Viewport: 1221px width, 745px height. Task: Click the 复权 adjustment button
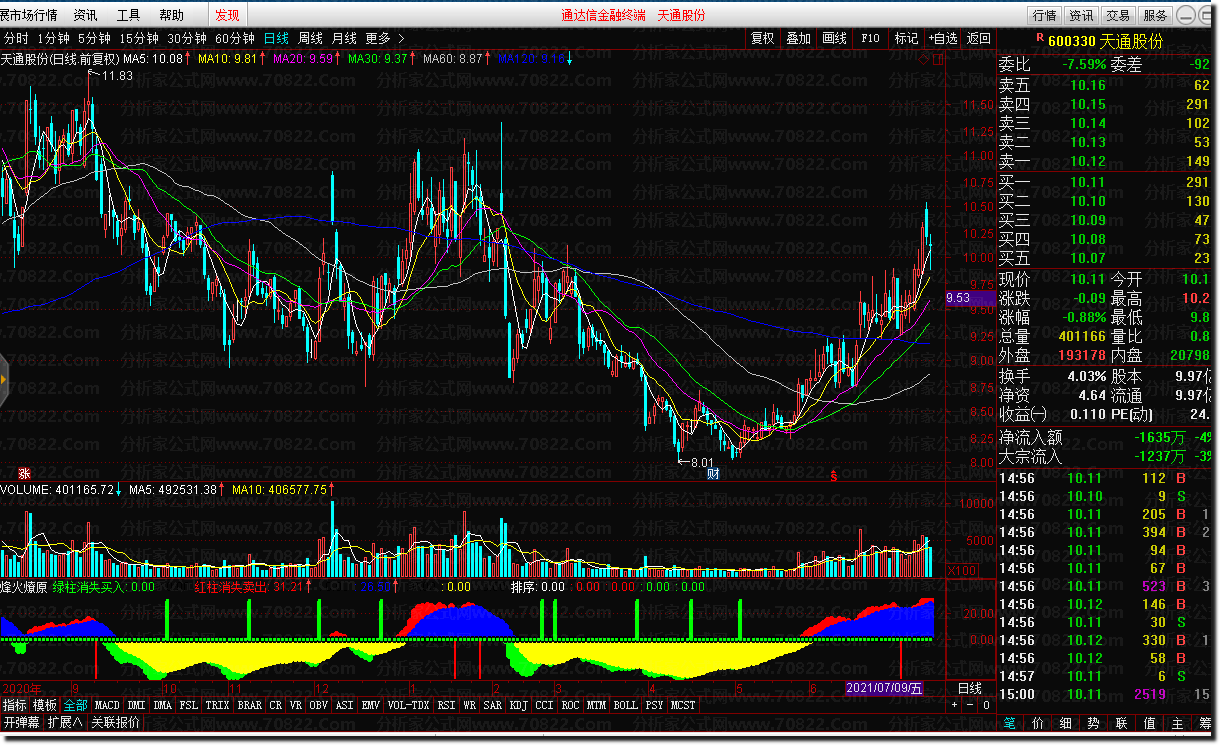tap(762, 38)
